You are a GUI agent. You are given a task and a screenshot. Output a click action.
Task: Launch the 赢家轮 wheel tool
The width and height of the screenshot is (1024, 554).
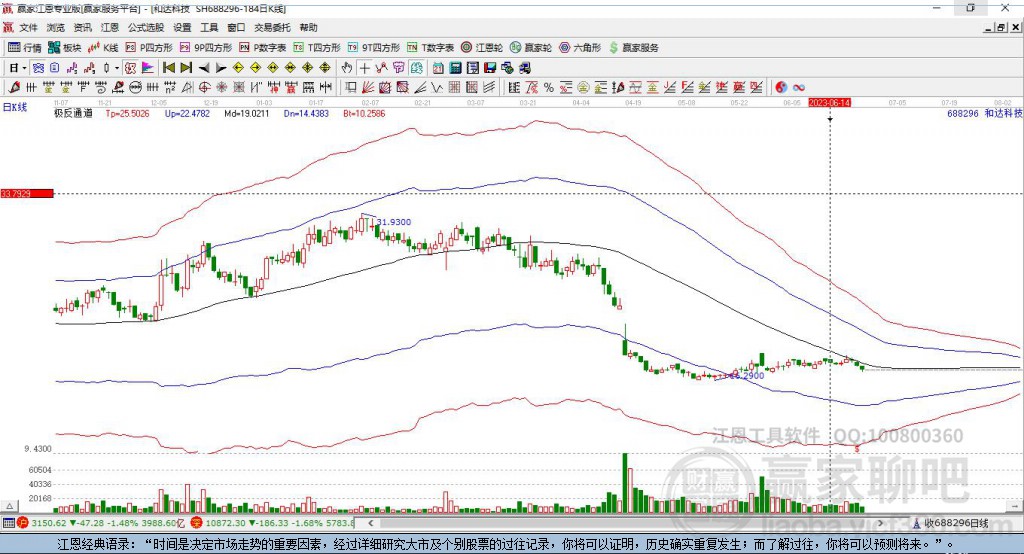[531, 48]
